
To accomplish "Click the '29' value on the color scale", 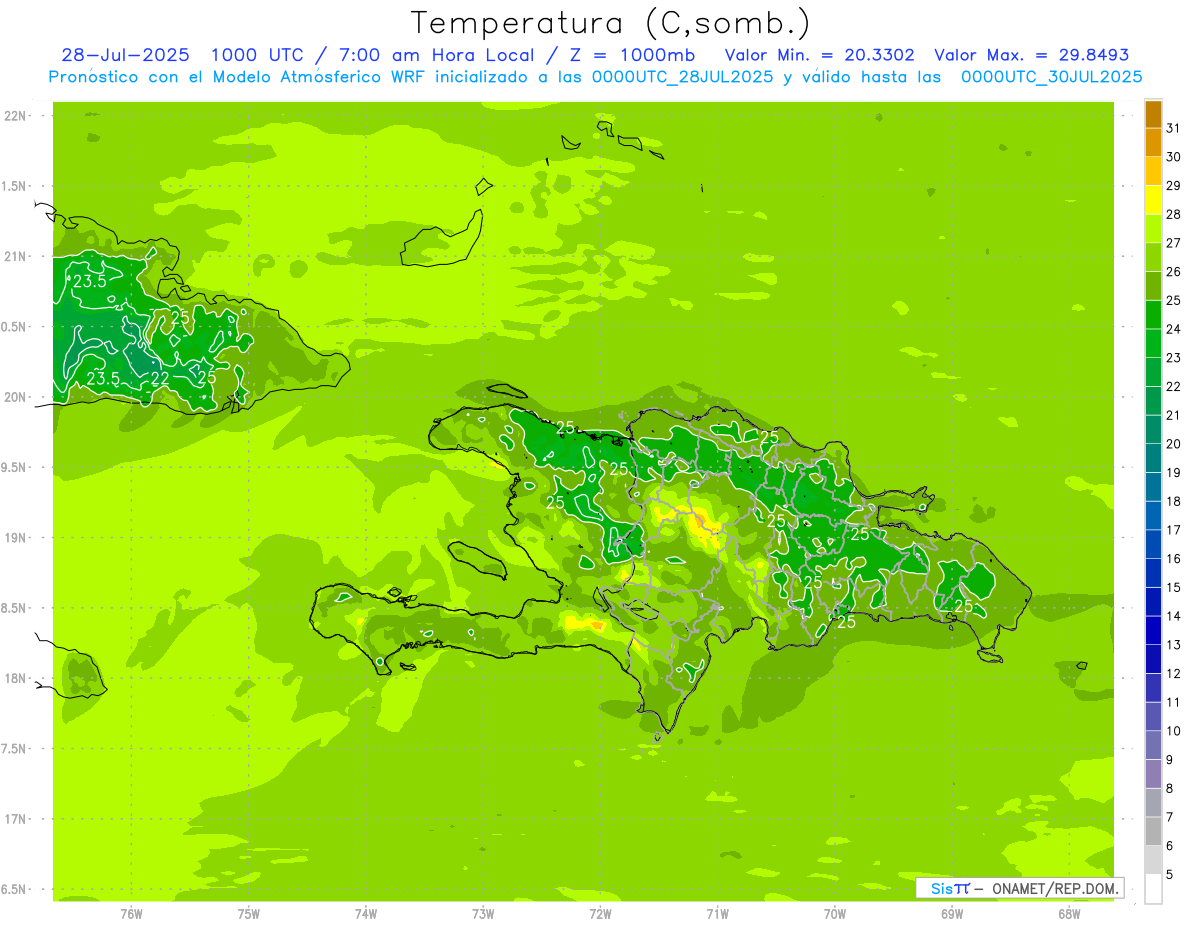I will coord(1173,185).
